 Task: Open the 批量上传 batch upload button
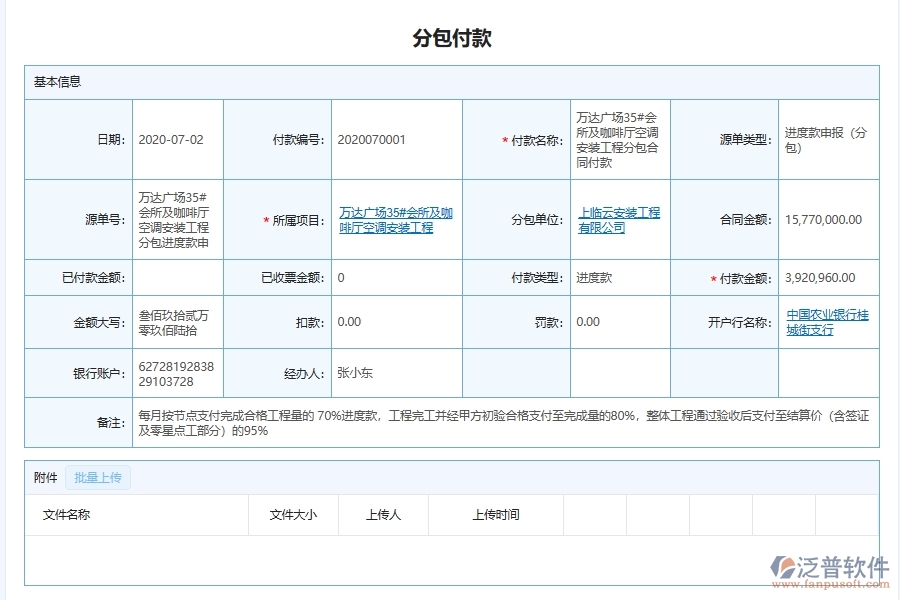point(97,477)
